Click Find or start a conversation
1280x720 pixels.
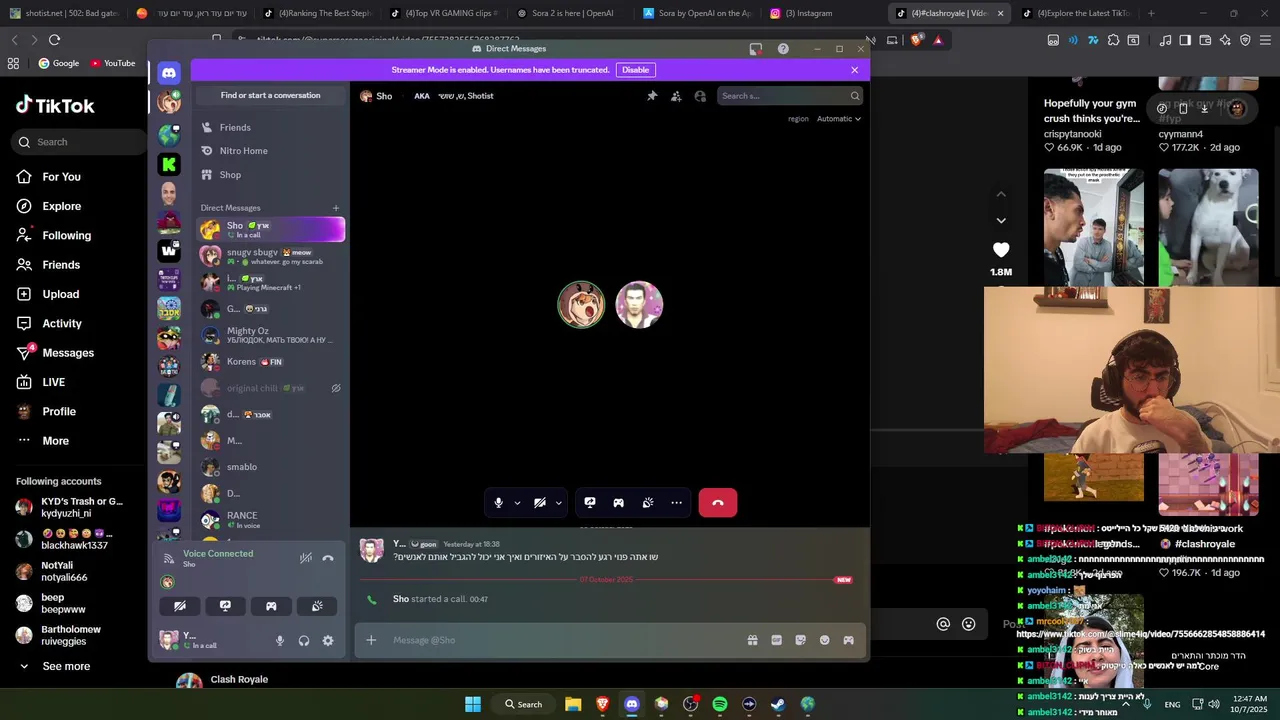[270, 96]
